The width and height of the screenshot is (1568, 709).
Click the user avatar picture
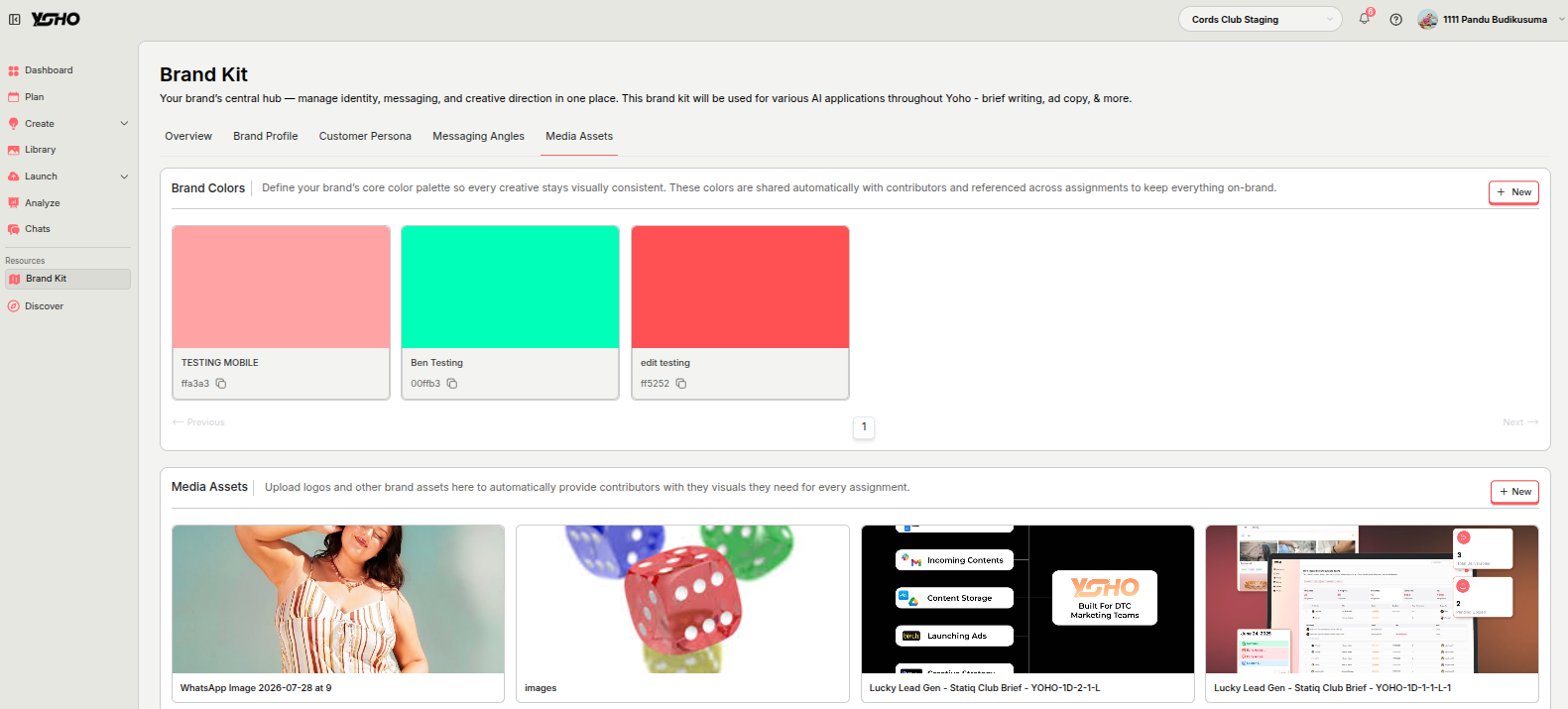[x=1427, y=20]
